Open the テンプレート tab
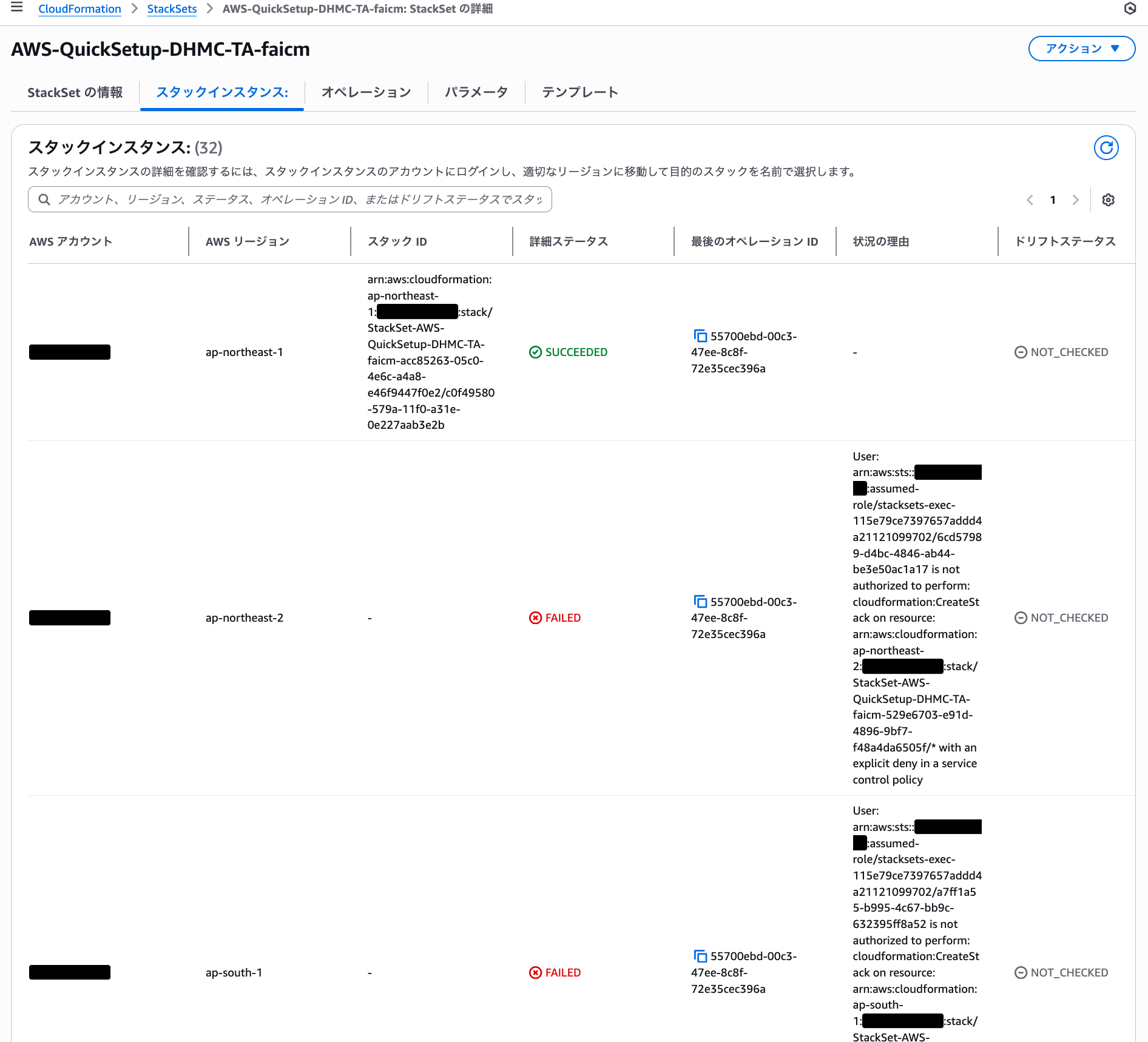 point(580,92)
